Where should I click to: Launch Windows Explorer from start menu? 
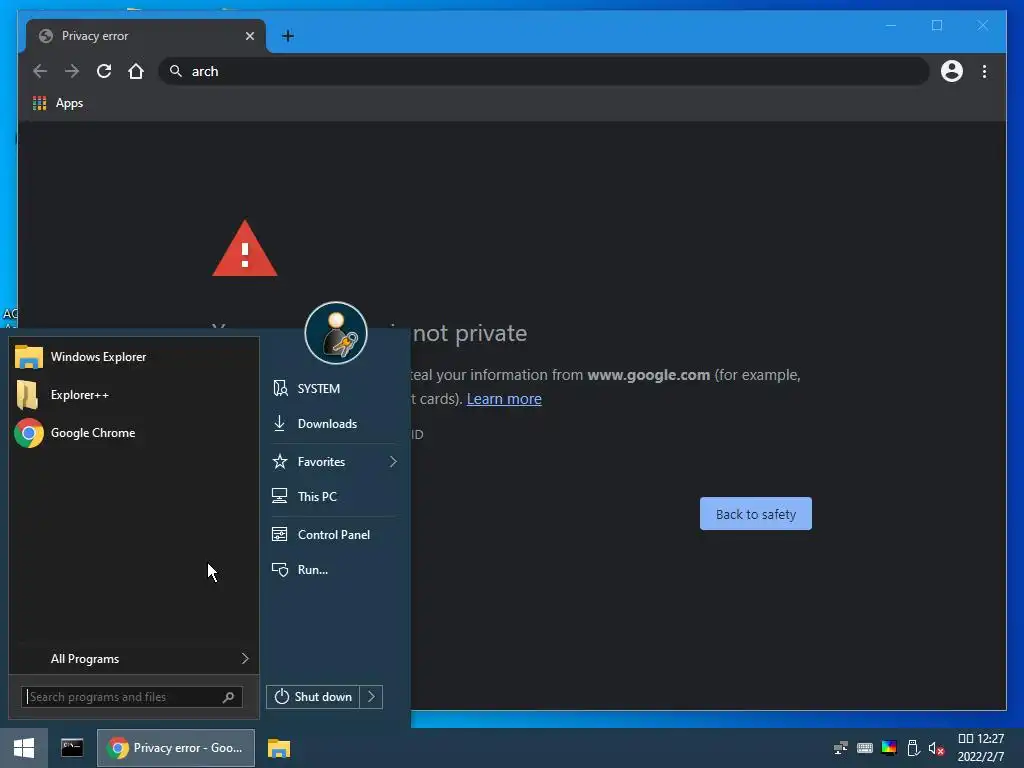coord(134,357)
